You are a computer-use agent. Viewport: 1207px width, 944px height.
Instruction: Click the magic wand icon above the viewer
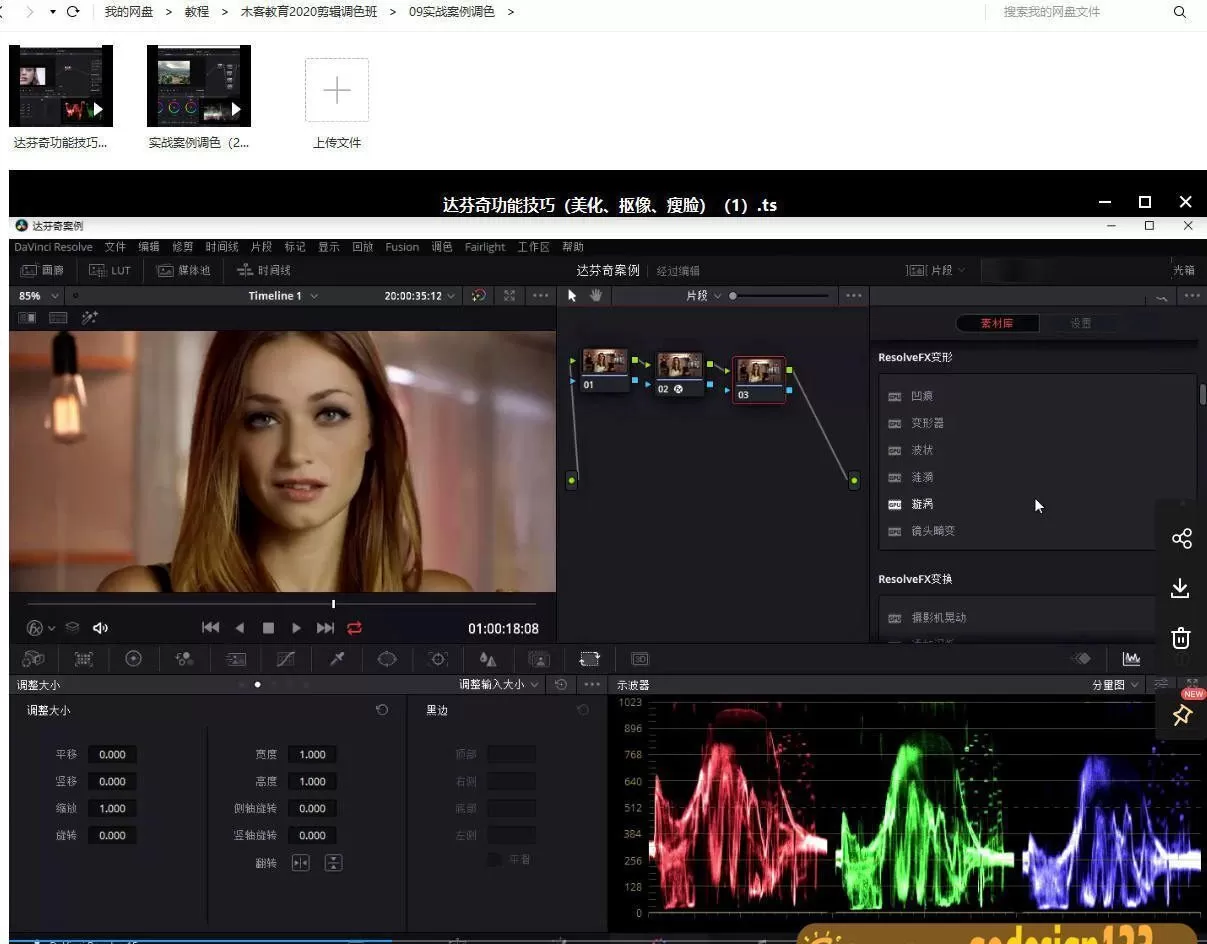89,317
